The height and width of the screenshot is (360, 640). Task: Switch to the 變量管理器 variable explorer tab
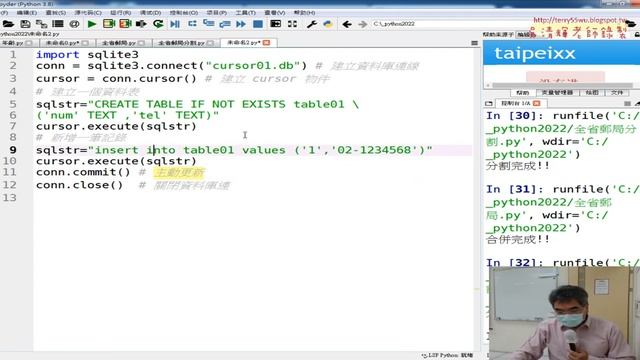557,93
